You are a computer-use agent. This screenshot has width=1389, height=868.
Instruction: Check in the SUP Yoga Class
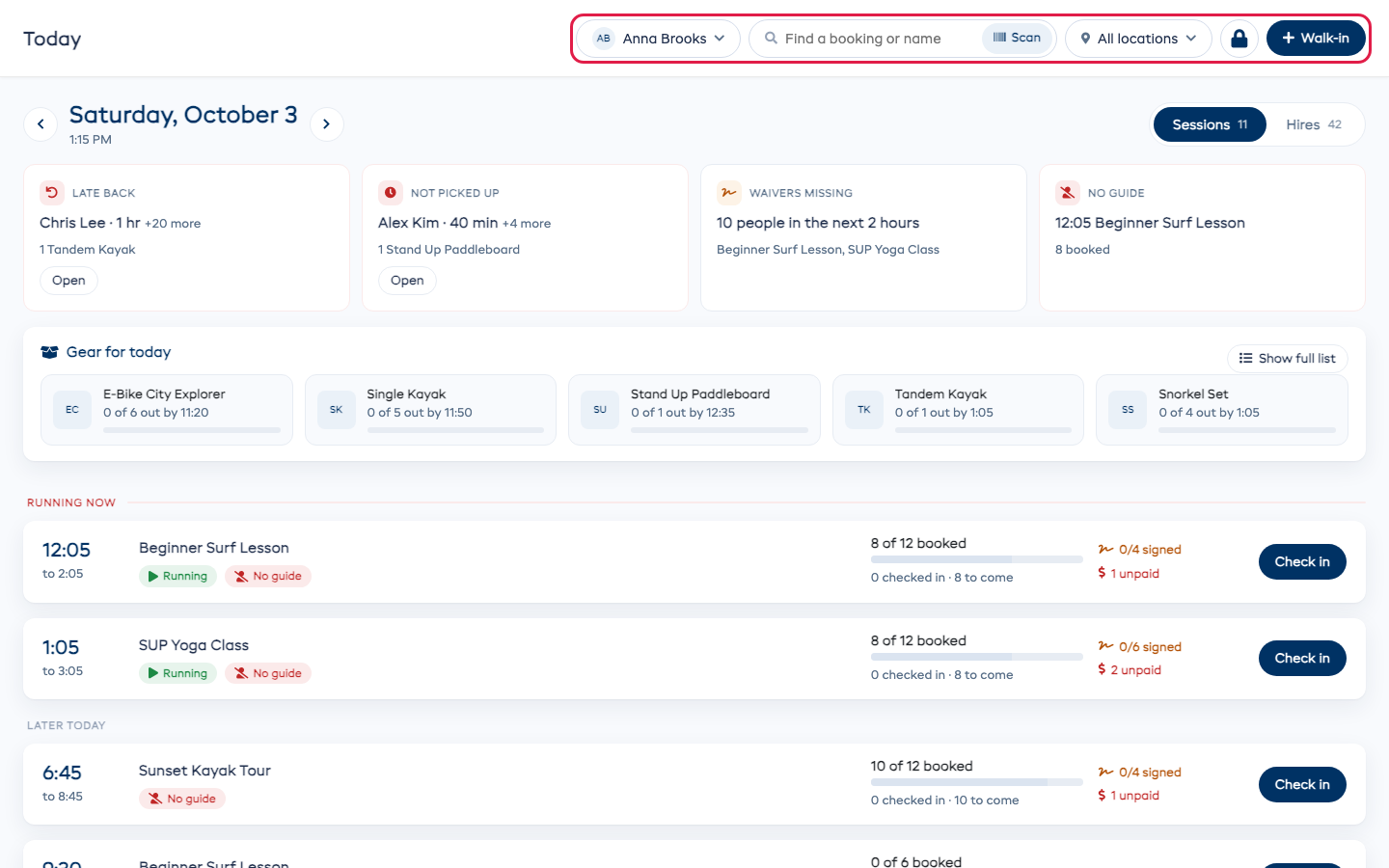pos(1302,659)
